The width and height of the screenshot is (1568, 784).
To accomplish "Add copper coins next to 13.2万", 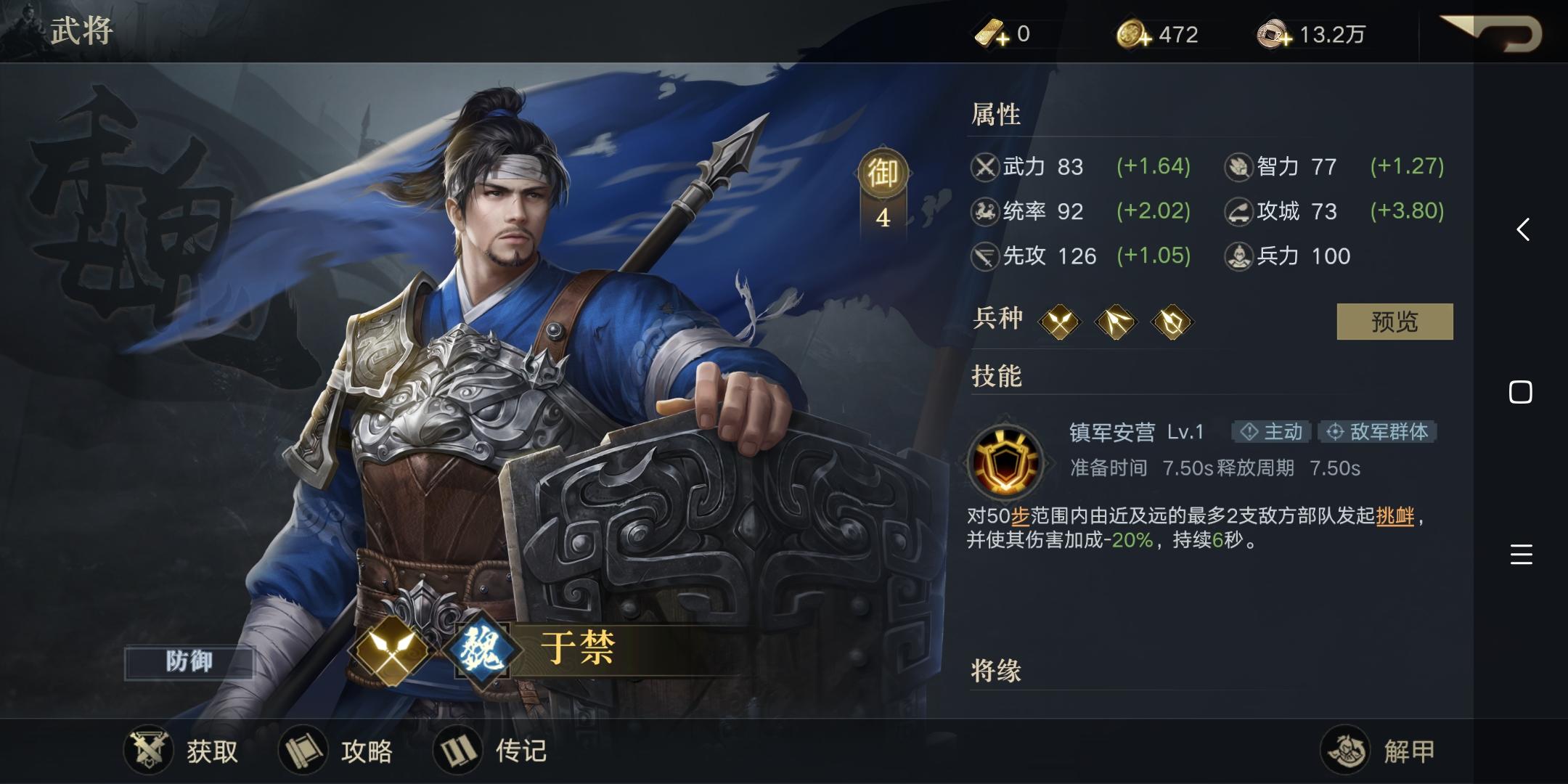I will point(1275,34).
